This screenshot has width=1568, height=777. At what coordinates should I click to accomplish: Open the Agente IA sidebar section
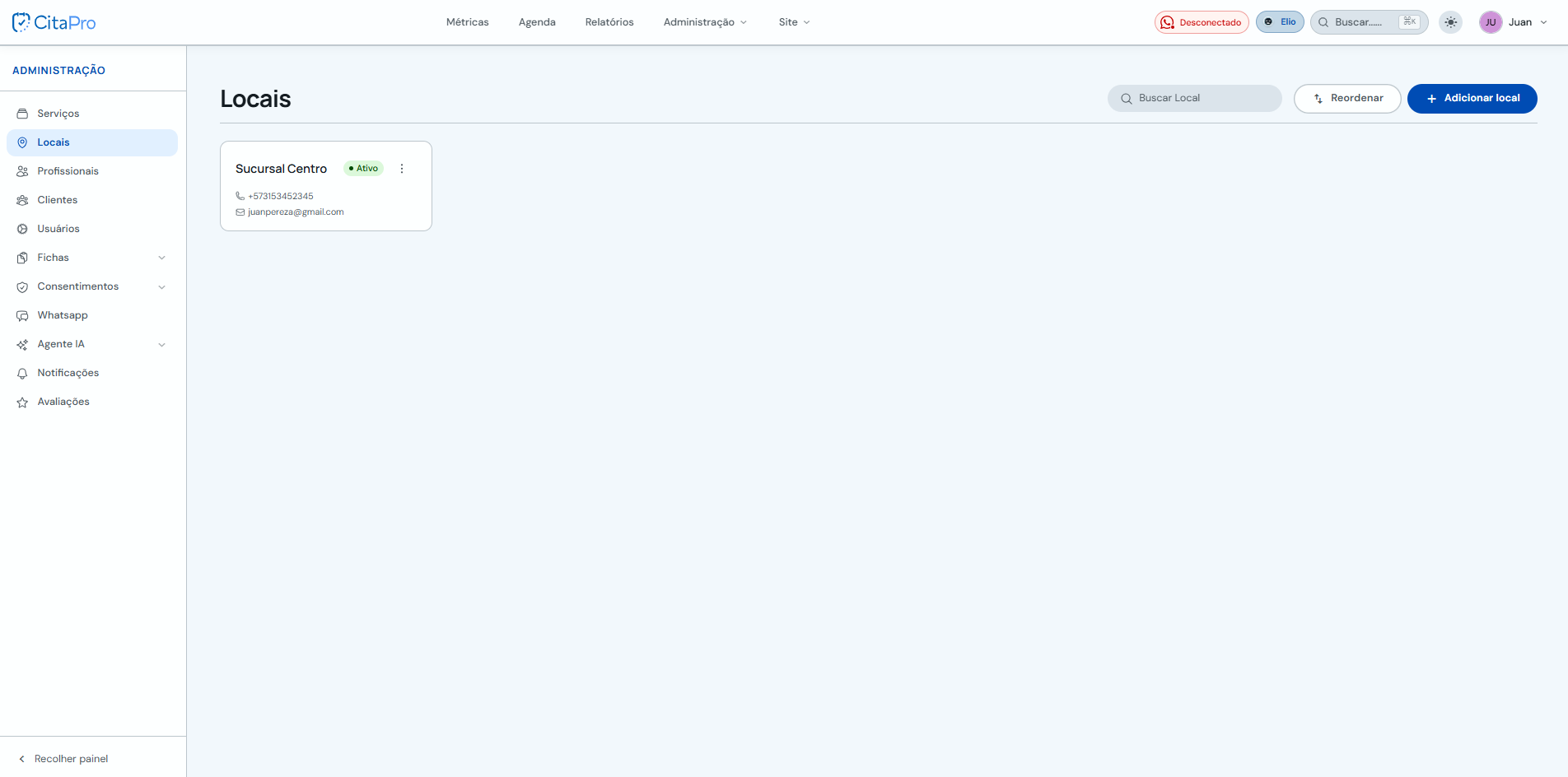pyautogui.click(x=92, y=344)
